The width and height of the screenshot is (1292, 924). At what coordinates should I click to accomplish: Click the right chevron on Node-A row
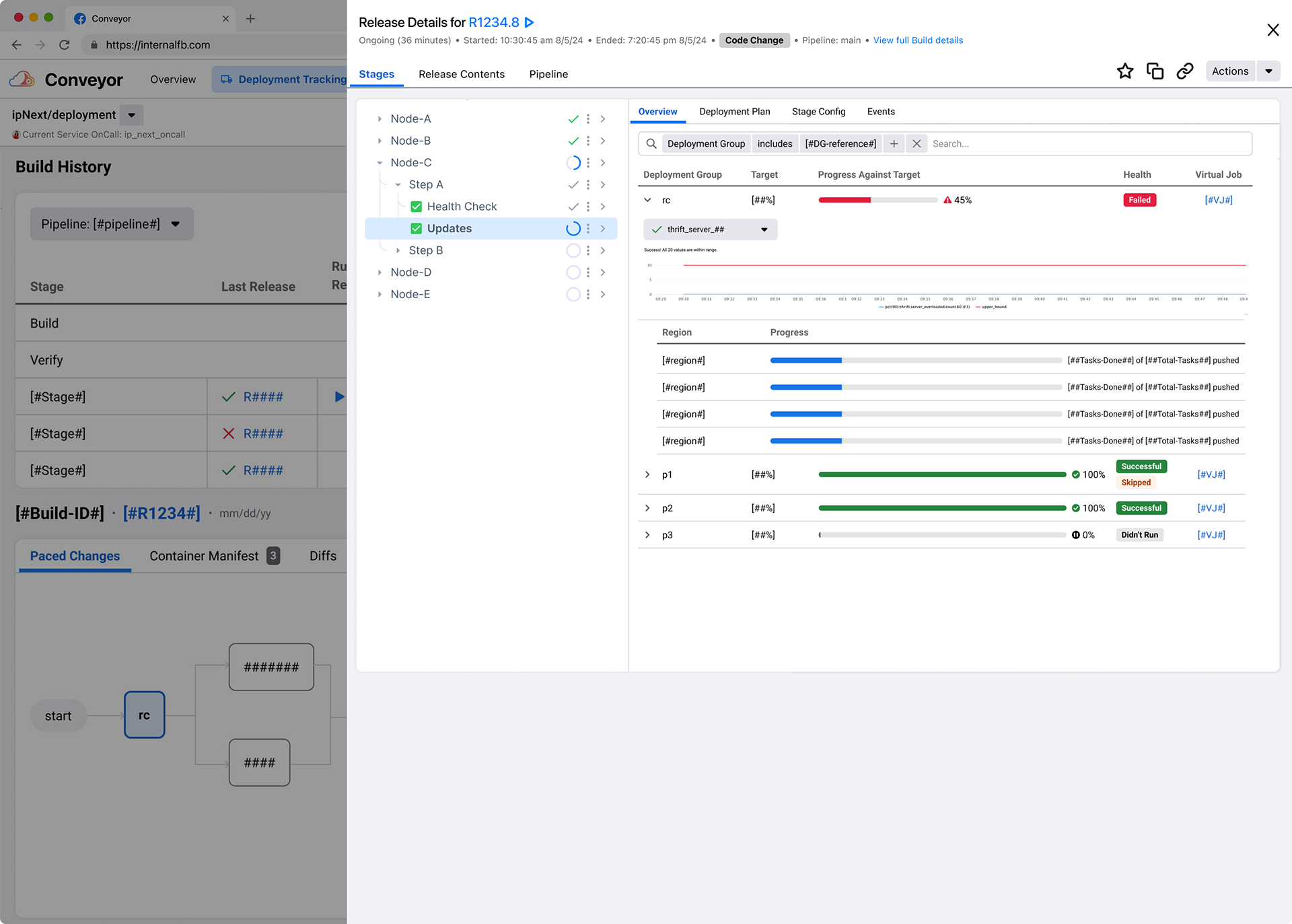click(603, 119)
